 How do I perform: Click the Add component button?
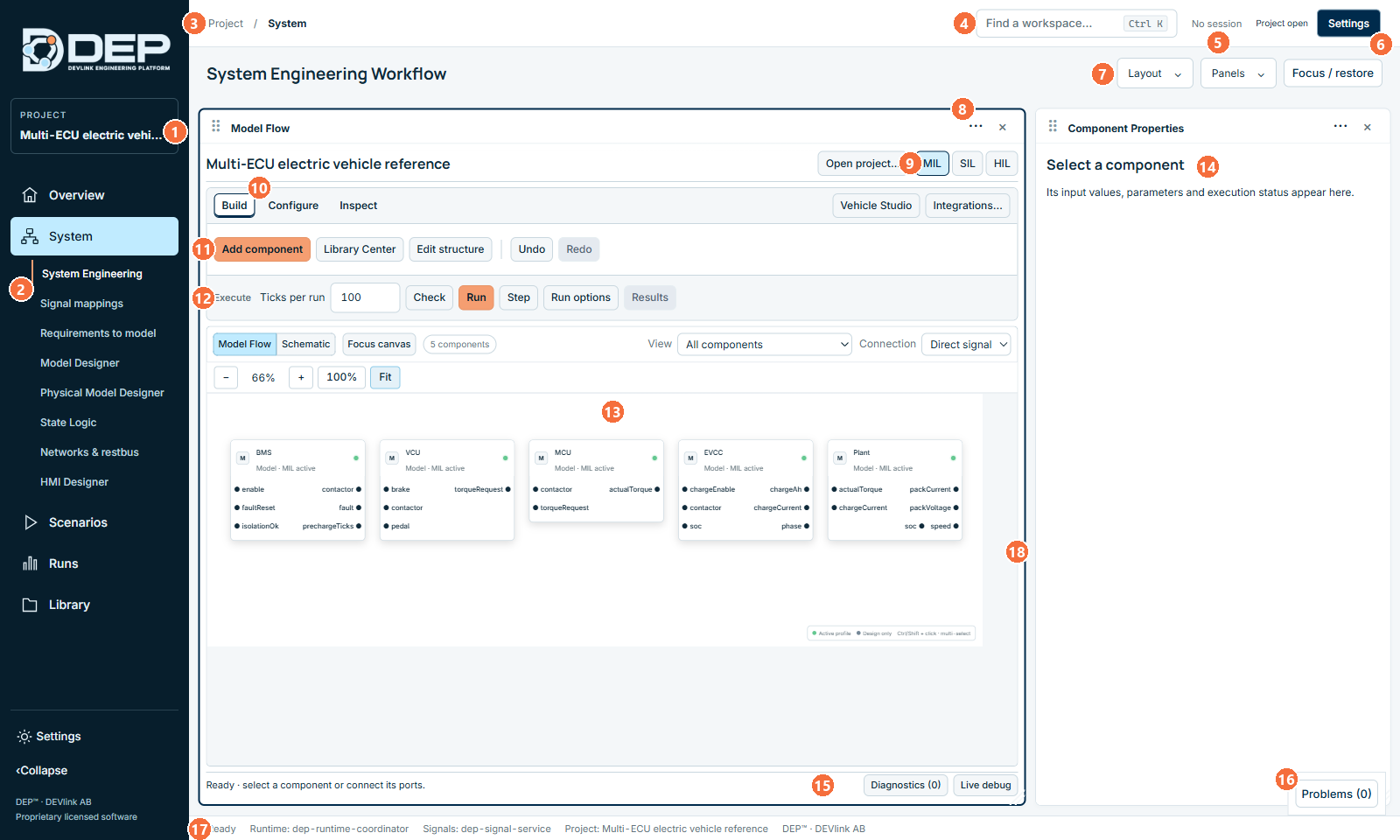[x=262, y=249]
